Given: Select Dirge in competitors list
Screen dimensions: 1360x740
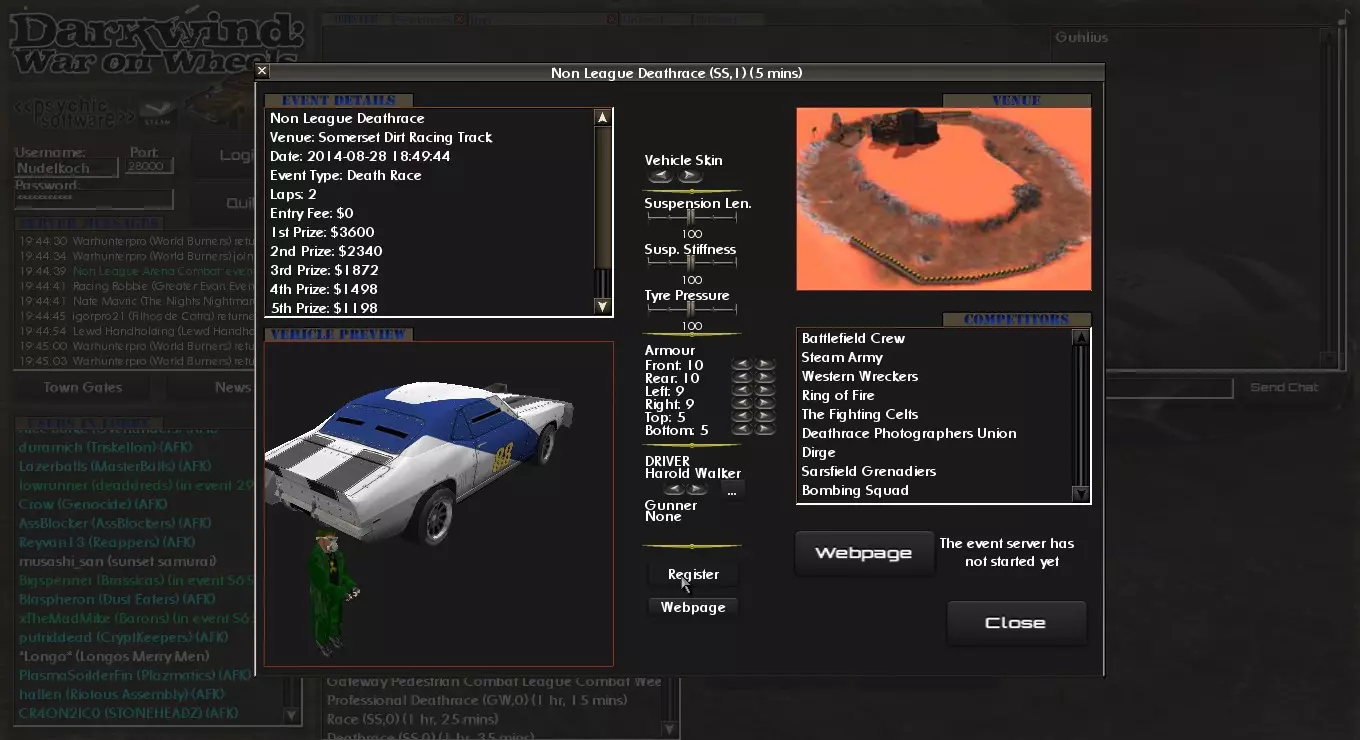Looking at the screenshot, I should coord(818,452).
